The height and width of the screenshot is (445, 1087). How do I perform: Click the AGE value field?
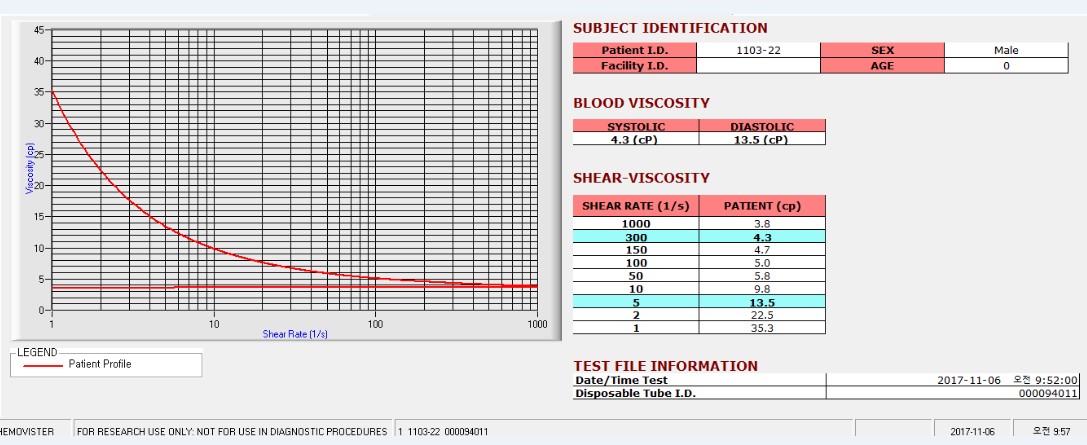[x=1006, y=66]
